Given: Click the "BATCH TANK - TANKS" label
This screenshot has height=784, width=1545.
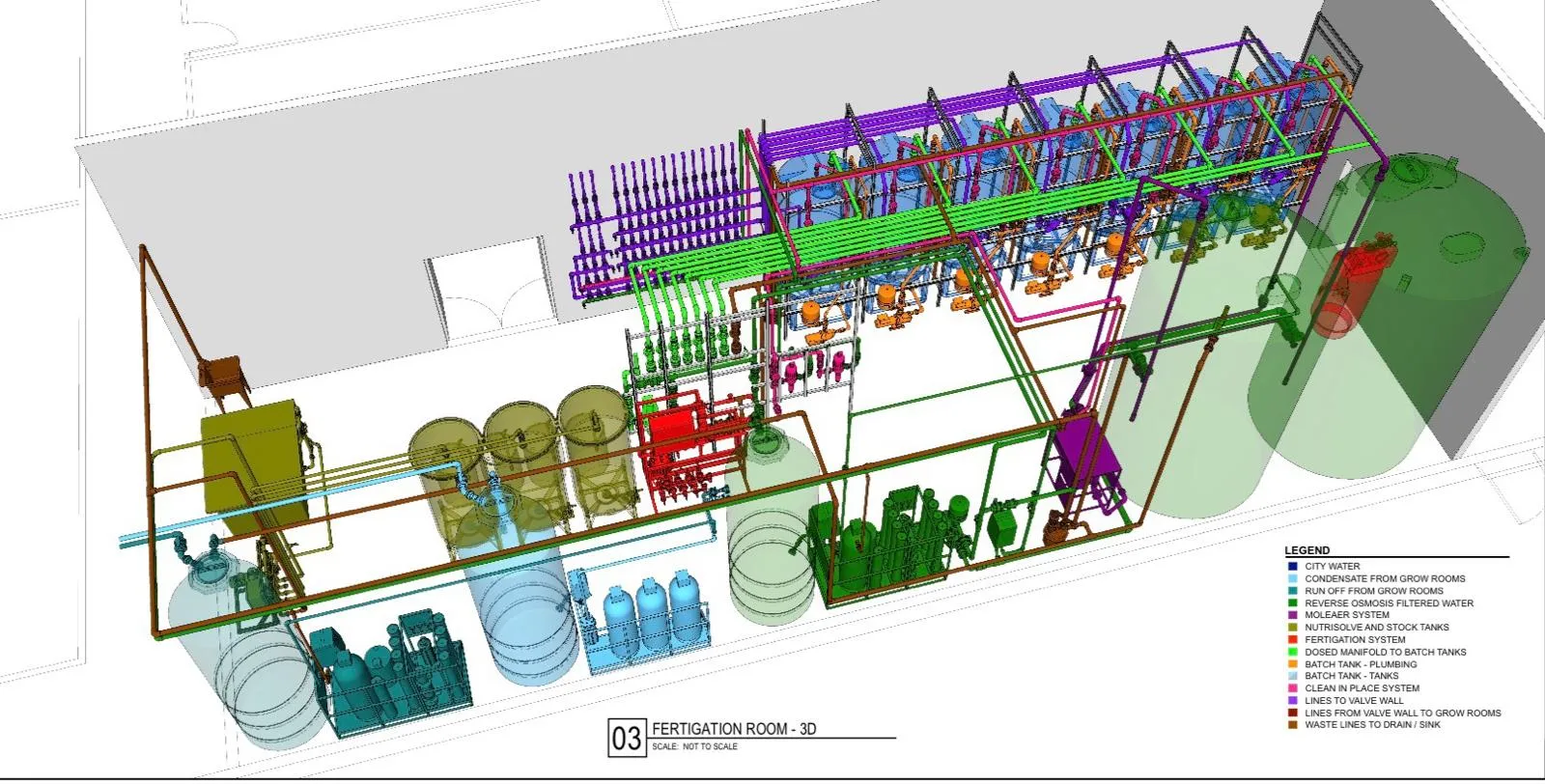Looking at the screenshot, I should pyautogui.click(x=1351, y=676).
